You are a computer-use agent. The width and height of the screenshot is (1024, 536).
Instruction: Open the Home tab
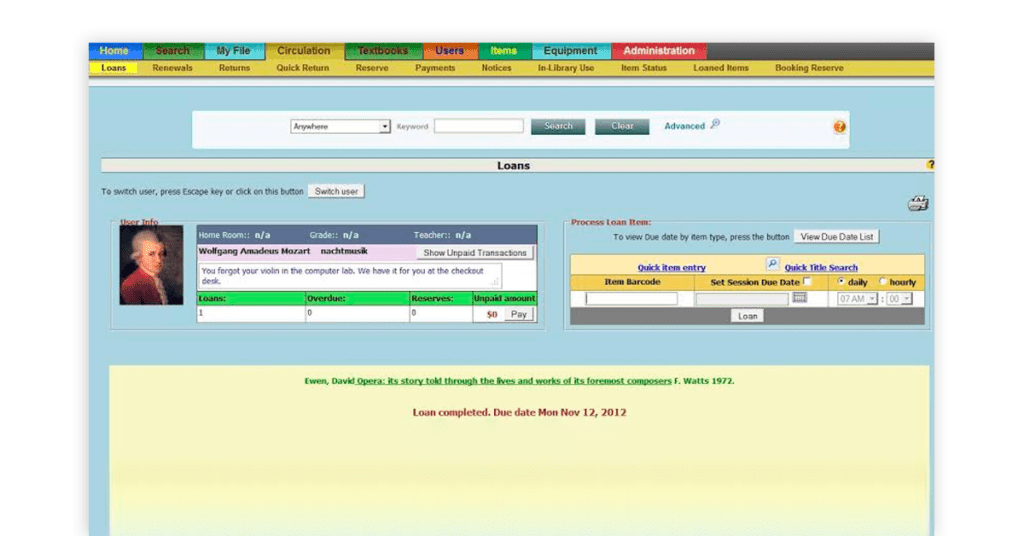[x=114, y=51]
